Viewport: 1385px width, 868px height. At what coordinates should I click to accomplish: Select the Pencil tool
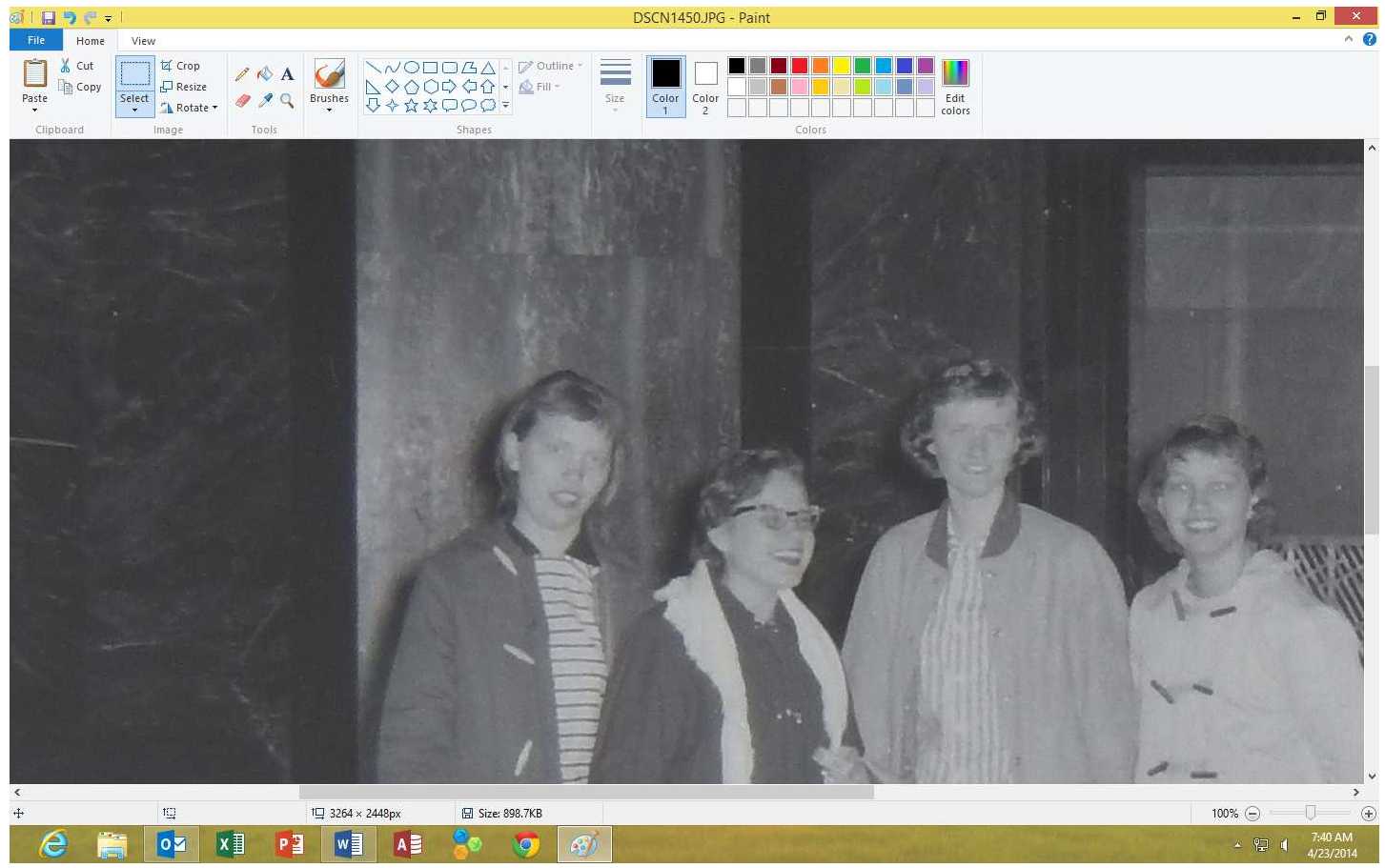tap(242, 74)
